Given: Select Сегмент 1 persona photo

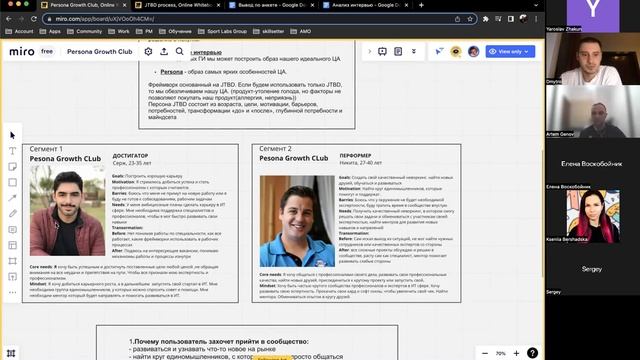Looking at the screenshot, I should (x=67, y=211).
